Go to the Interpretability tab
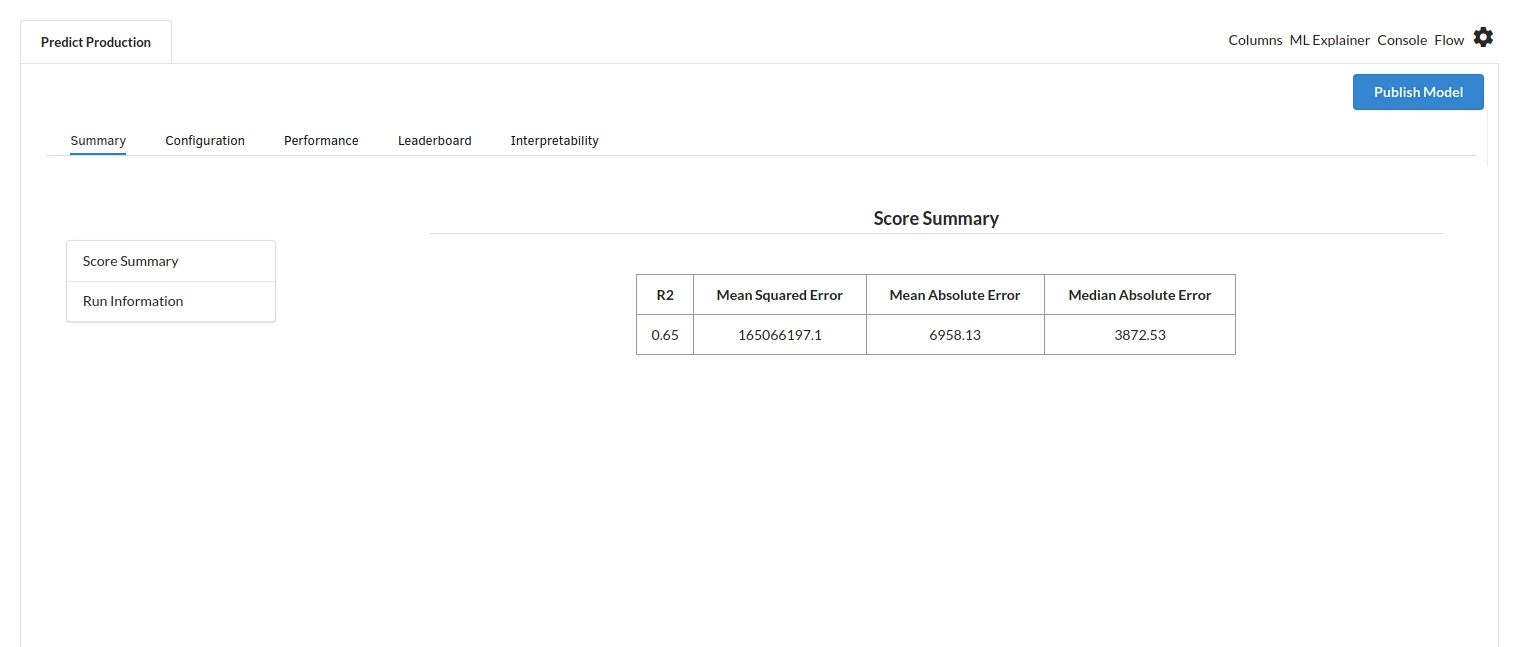The width and height of the screenshot is (1517, 647). 554,141
